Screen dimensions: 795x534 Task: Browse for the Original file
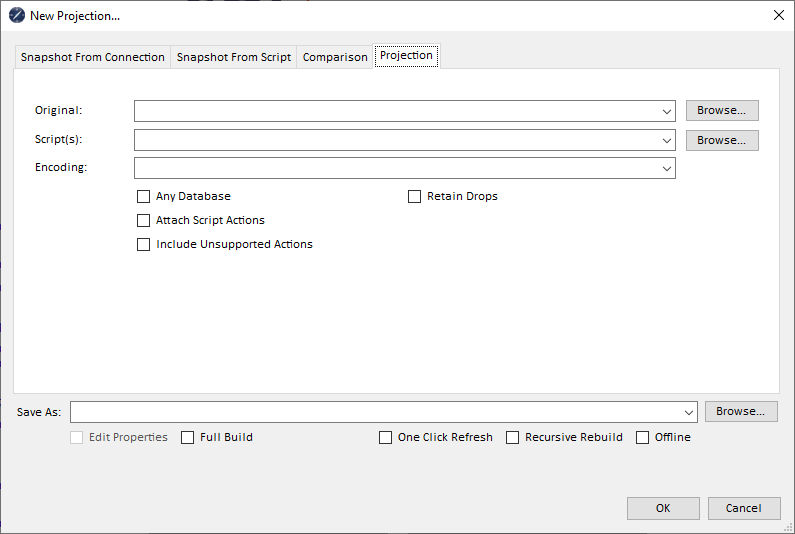click(722, 111)
